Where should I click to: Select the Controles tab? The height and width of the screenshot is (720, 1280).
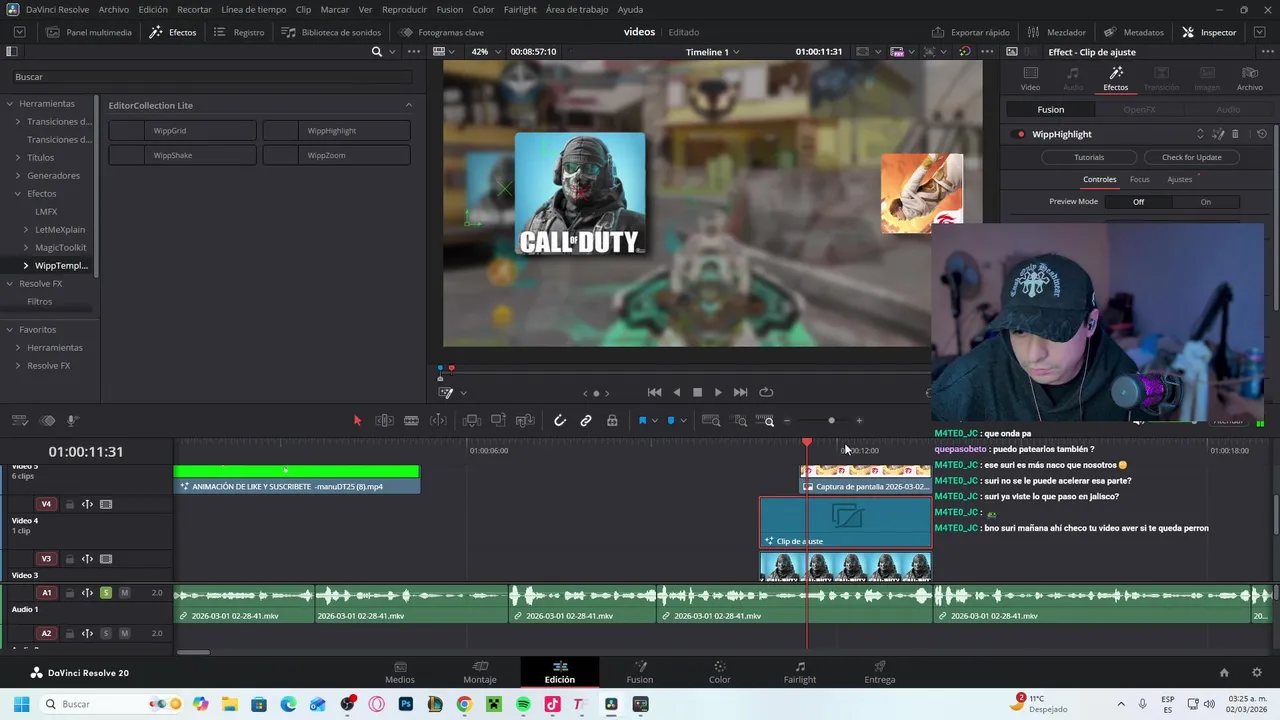(x=1100, y=180)
